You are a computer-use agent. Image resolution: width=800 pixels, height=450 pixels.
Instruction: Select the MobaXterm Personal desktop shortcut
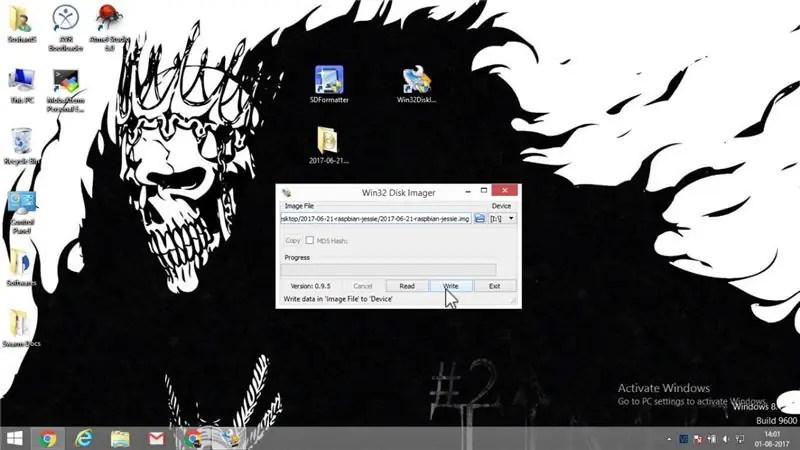[65, 90]
